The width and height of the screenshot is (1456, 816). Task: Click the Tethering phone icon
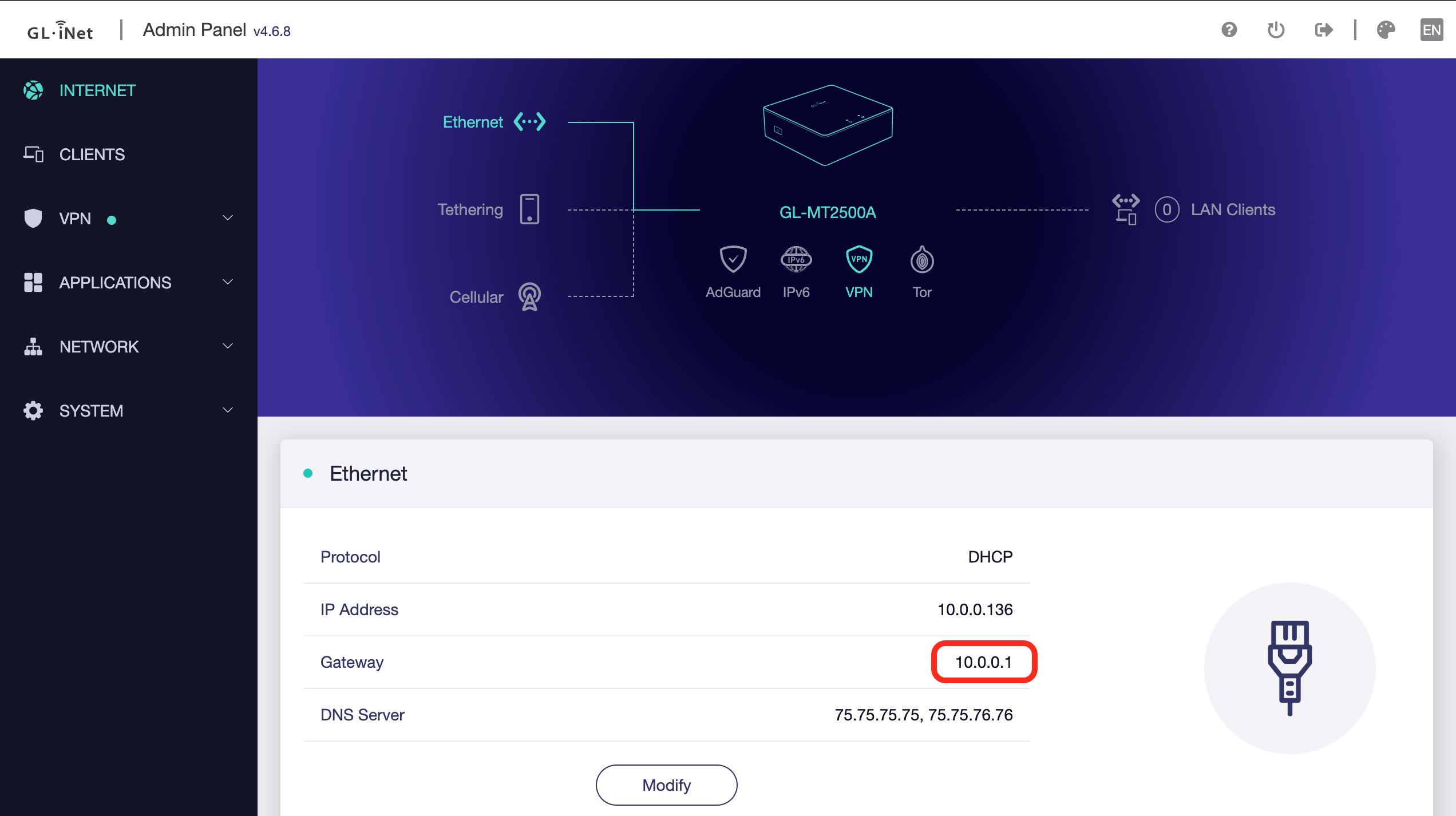click(529, 209)
